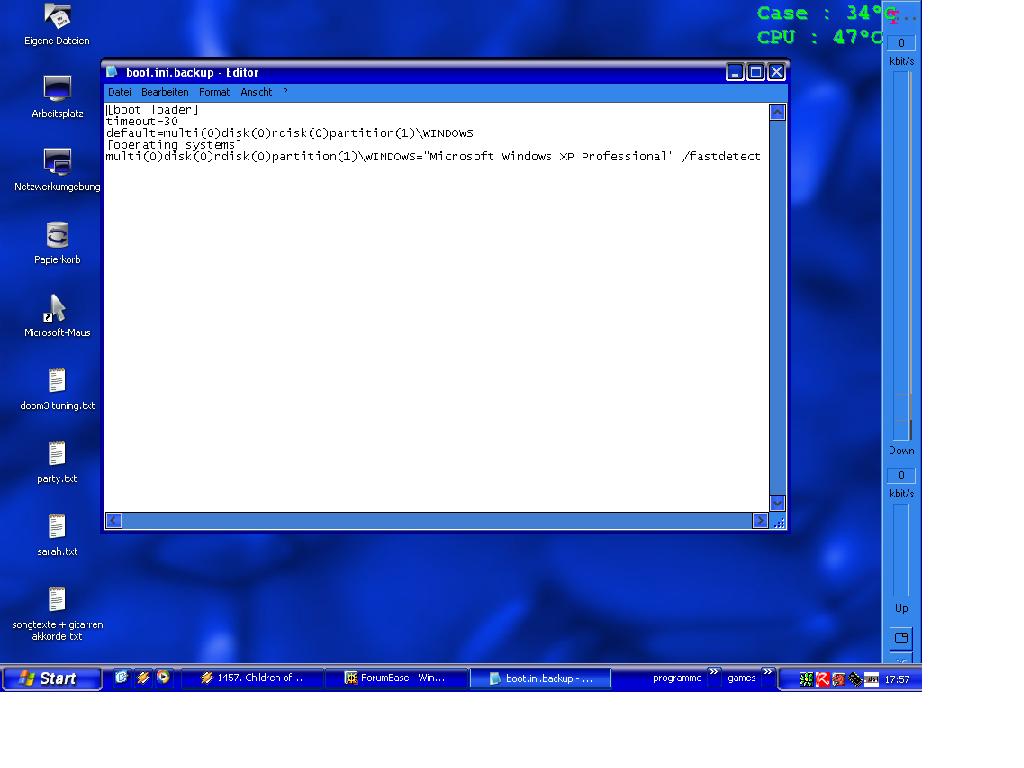1024x768 pixels.
Task: Click the download kbit/s value box
Action: (x=901, y=43)
